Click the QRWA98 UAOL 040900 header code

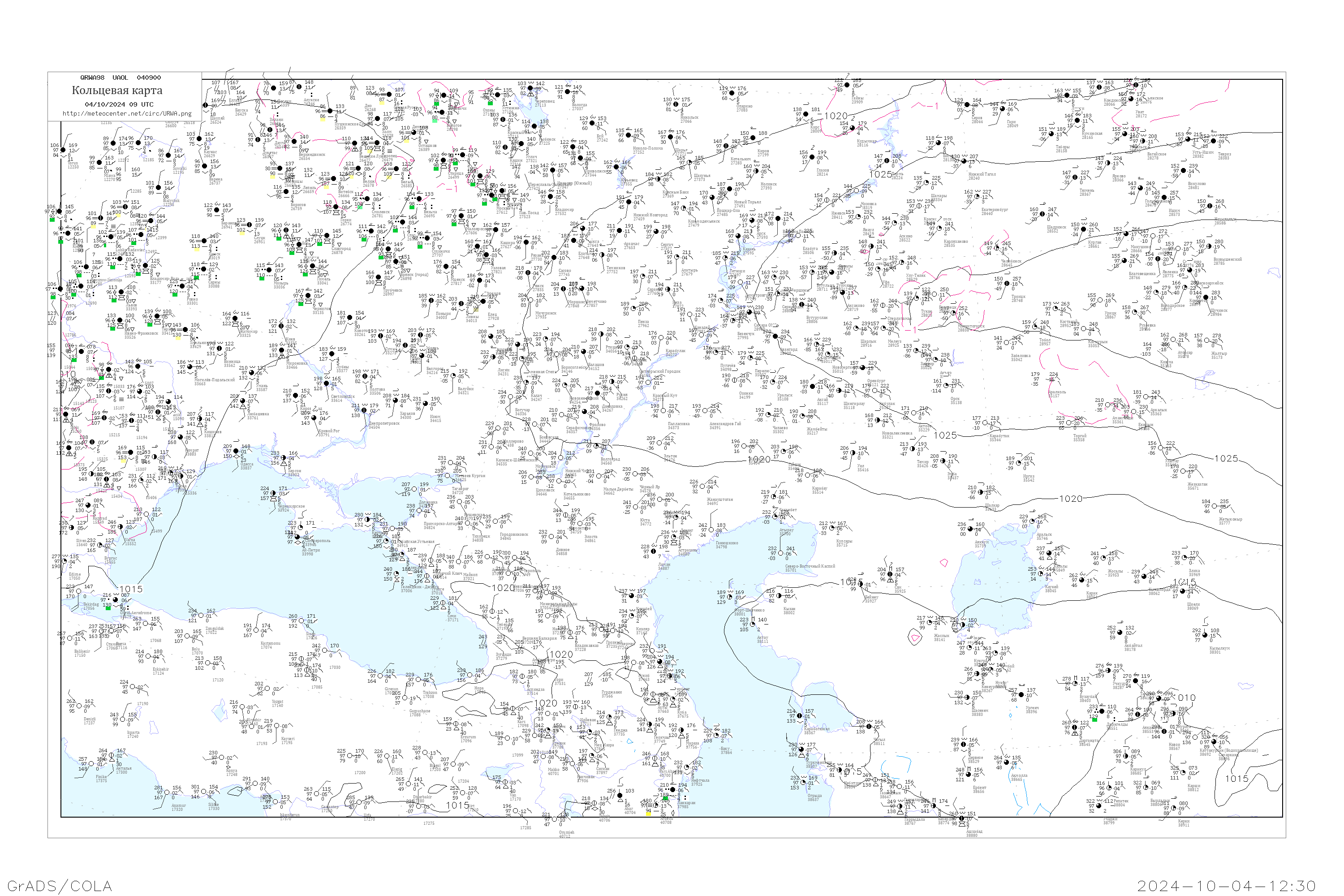coord(121,78)
